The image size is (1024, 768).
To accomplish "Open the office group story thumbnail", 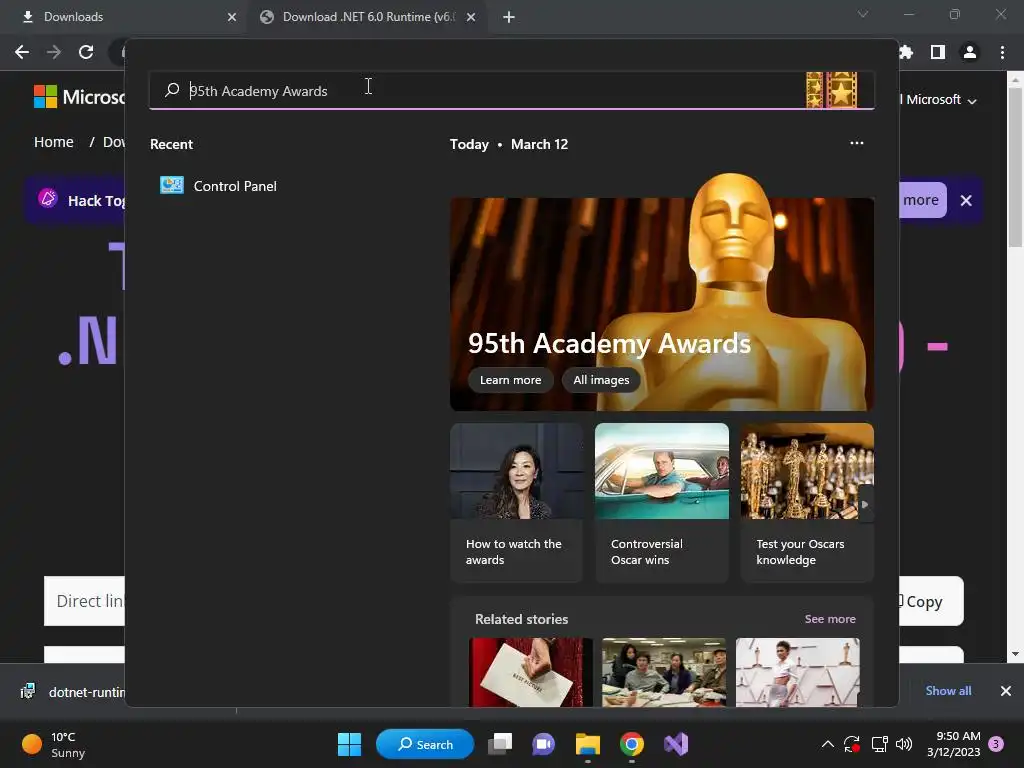I will point(664,672).
